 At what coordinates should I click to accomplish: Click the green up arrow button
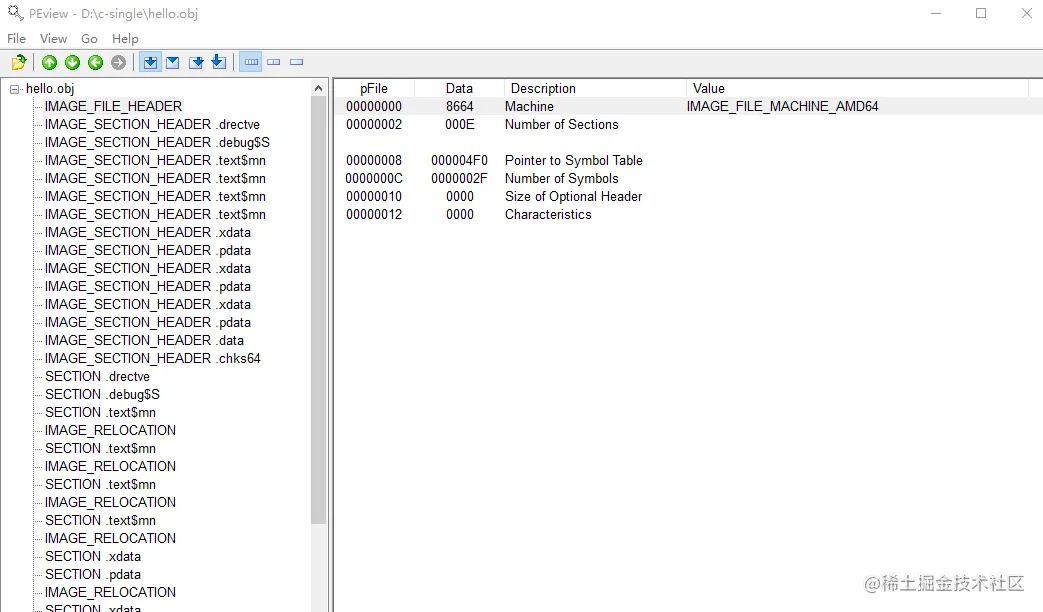[49, 63]
